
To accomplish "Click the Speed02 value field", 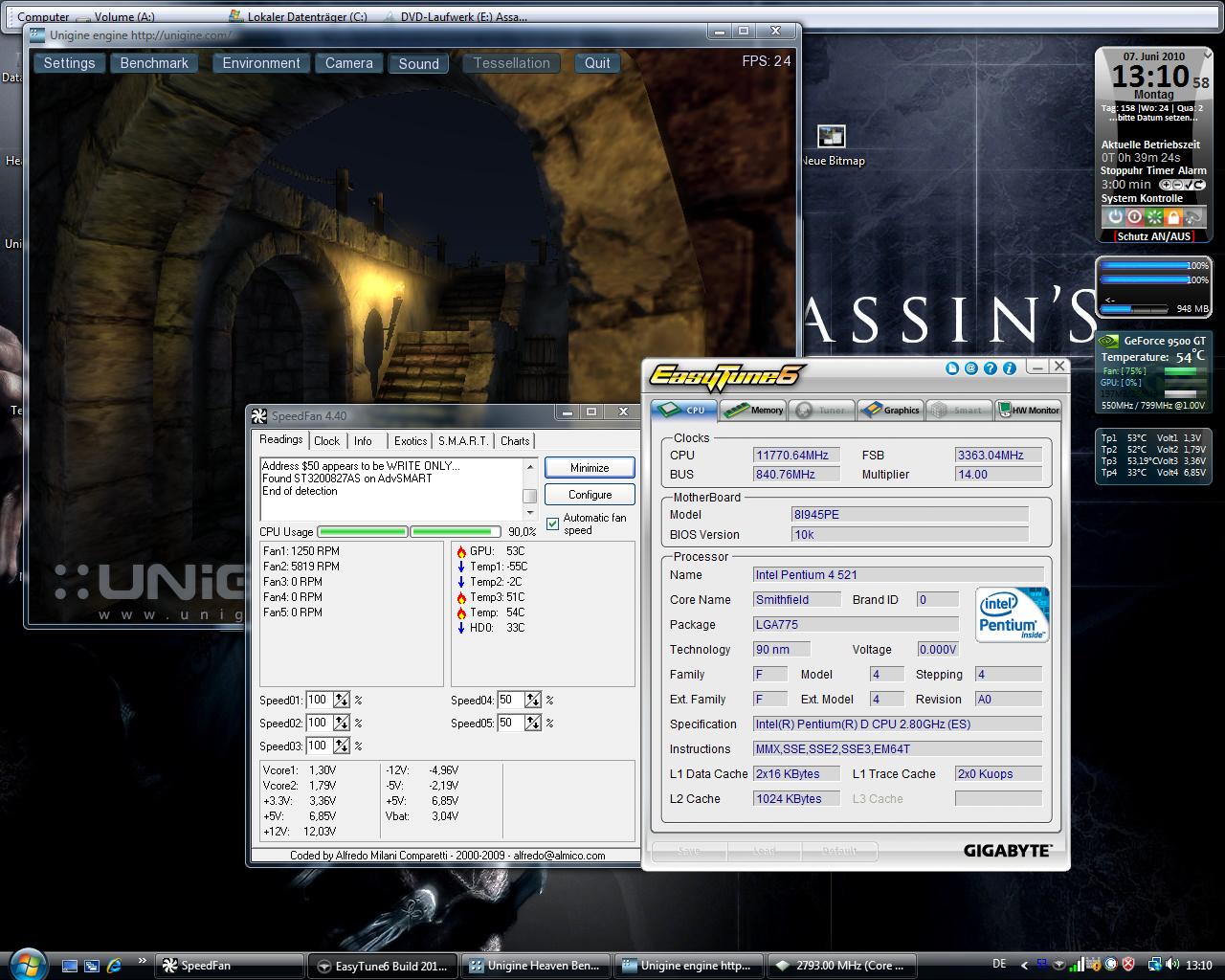I will click(318, 723).
